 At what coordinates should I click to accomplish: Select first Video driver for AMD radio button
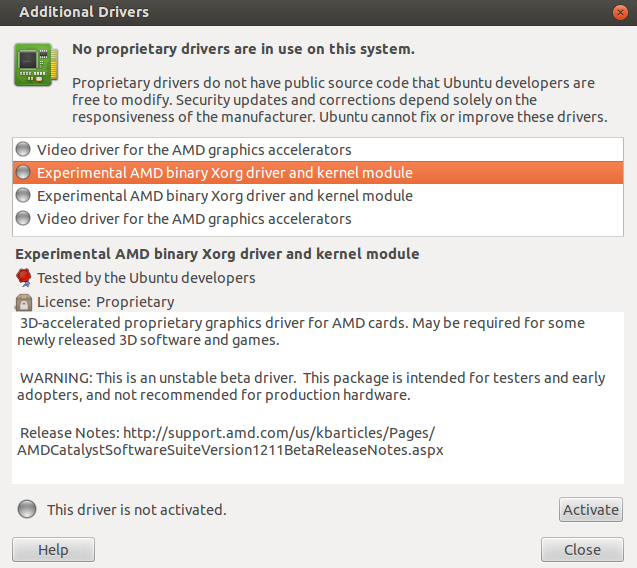[23, 149]
